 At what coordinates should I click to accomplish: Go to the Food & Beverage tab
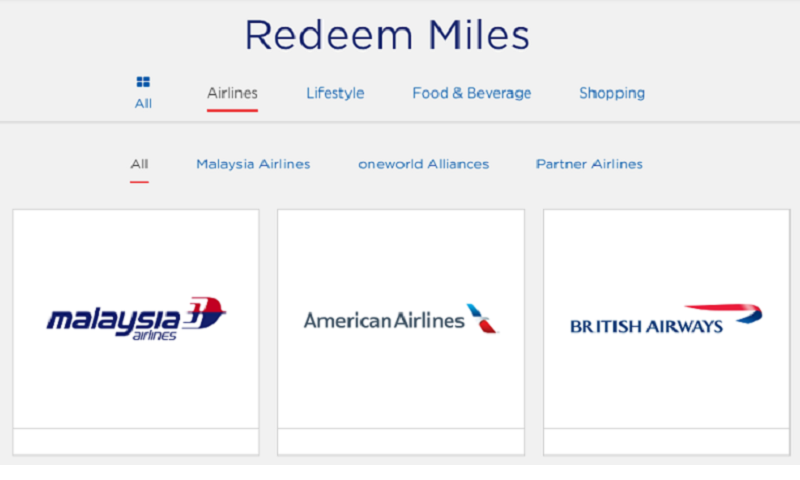tap(471, 93)
